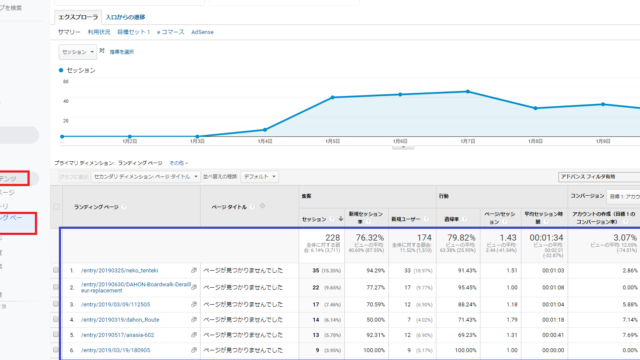Click help icon next to 新規ユーザー column
The height and width of the screenshot is (360, 640).
pos(426,219)
